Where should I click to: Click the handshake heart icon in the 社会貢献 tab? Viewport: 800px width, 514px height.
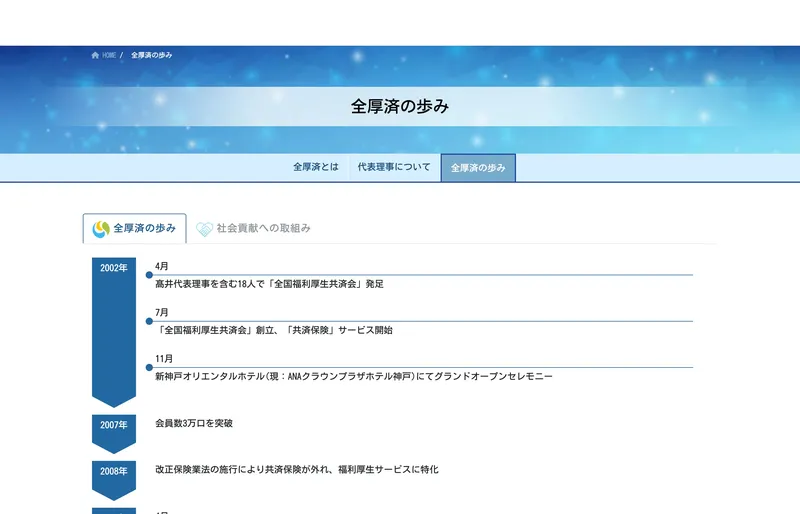(x=204, y=229)
